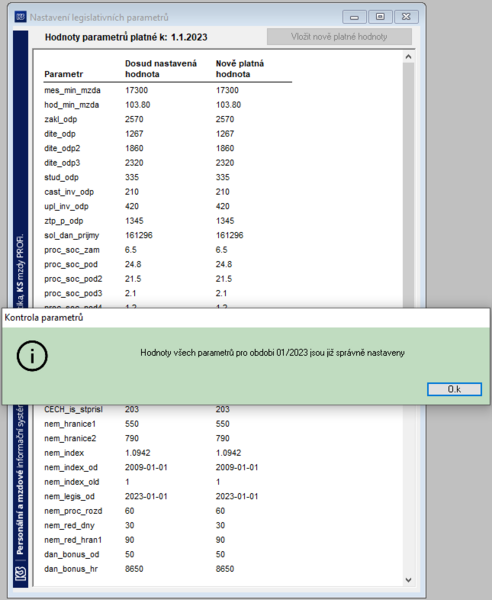This screenshot has height=600, width=492.
Task: Click the info icon in Kontrola parametrů dialog
Action: tap(32, 356)
